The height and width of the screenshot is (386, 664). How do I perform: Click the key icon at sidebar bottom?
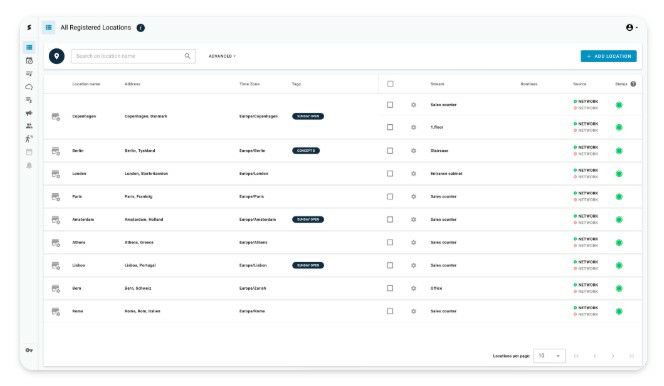[29, 350]
